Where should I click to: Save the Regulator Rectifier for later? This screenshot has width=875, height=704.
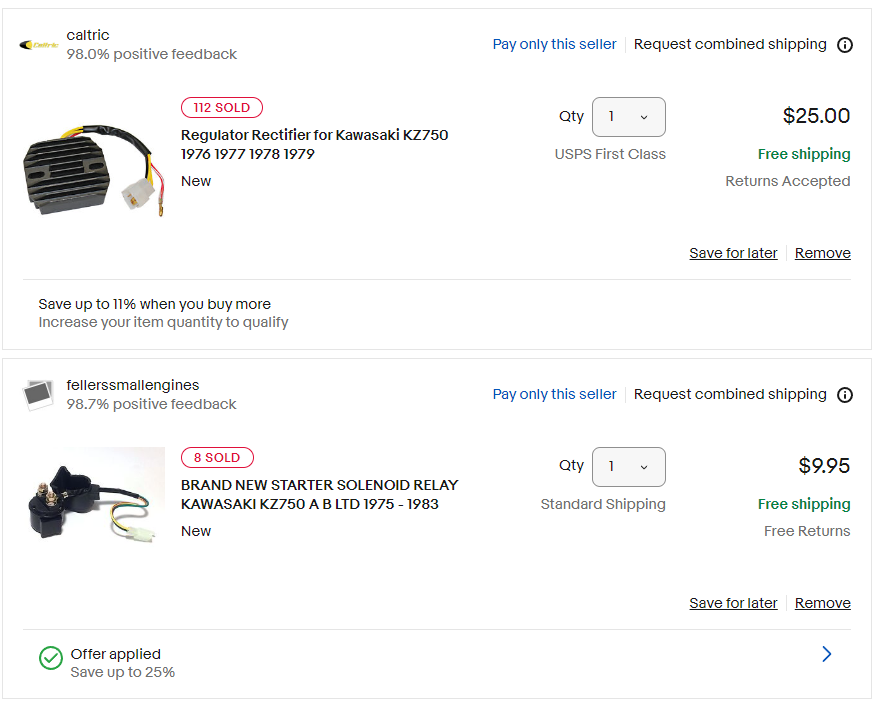(733, 253)
